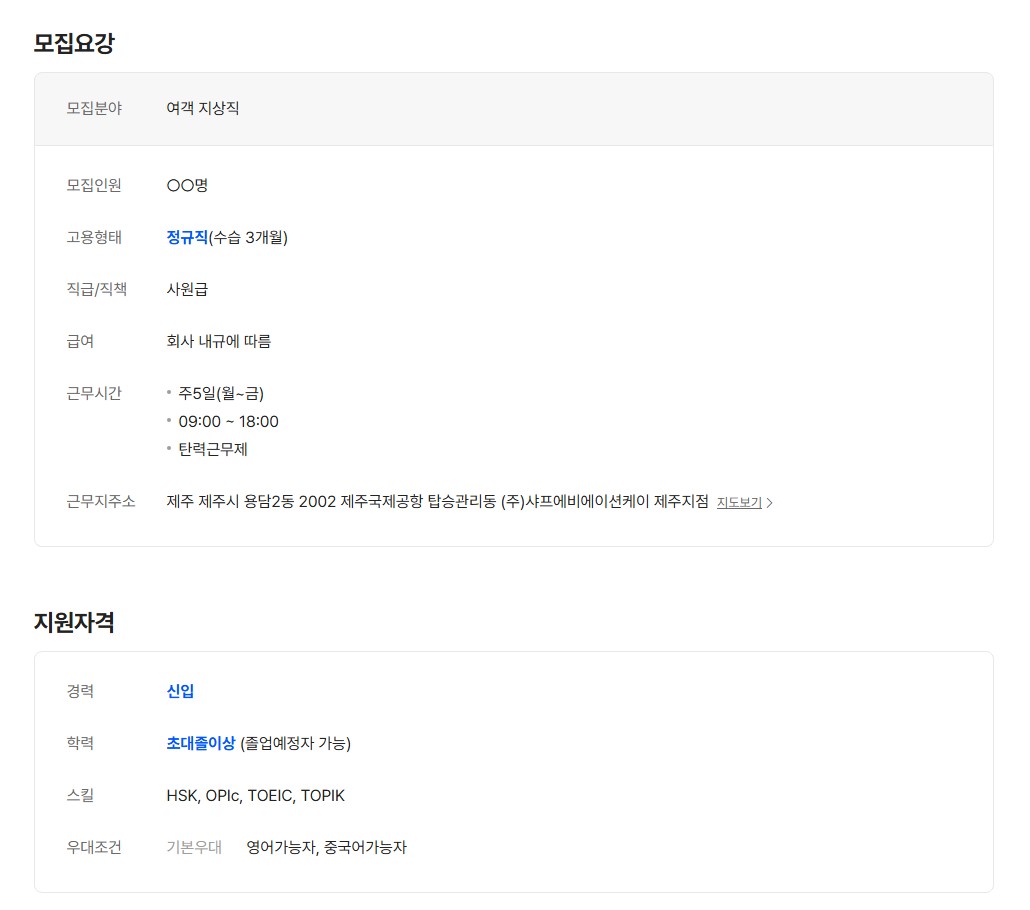Viewport: 1030px width, 910px height.
Task: Click the 영어가능자, 중국어가능자 preference text
Action: click(327, 848)
